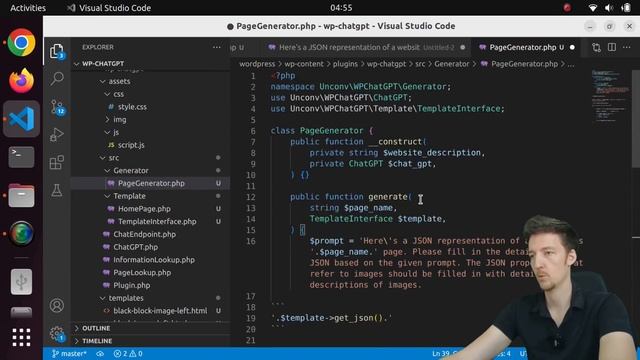Image resolution: width=640 pixels, height=360 pixels.
Task: Open the Search view in activity bar
Action: click(x=57, y=78)
